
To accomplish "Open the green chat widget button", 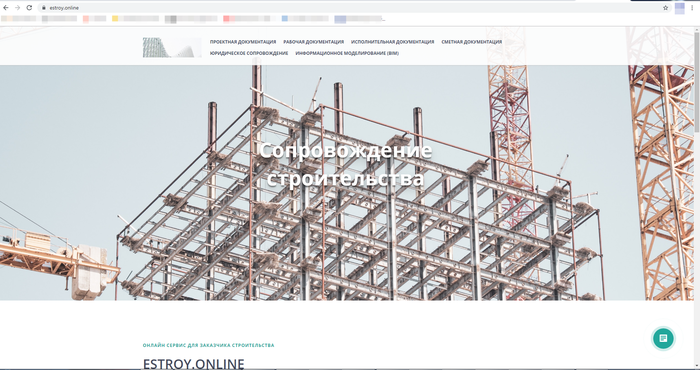I will pyautogui.click(x=663, y=338).
